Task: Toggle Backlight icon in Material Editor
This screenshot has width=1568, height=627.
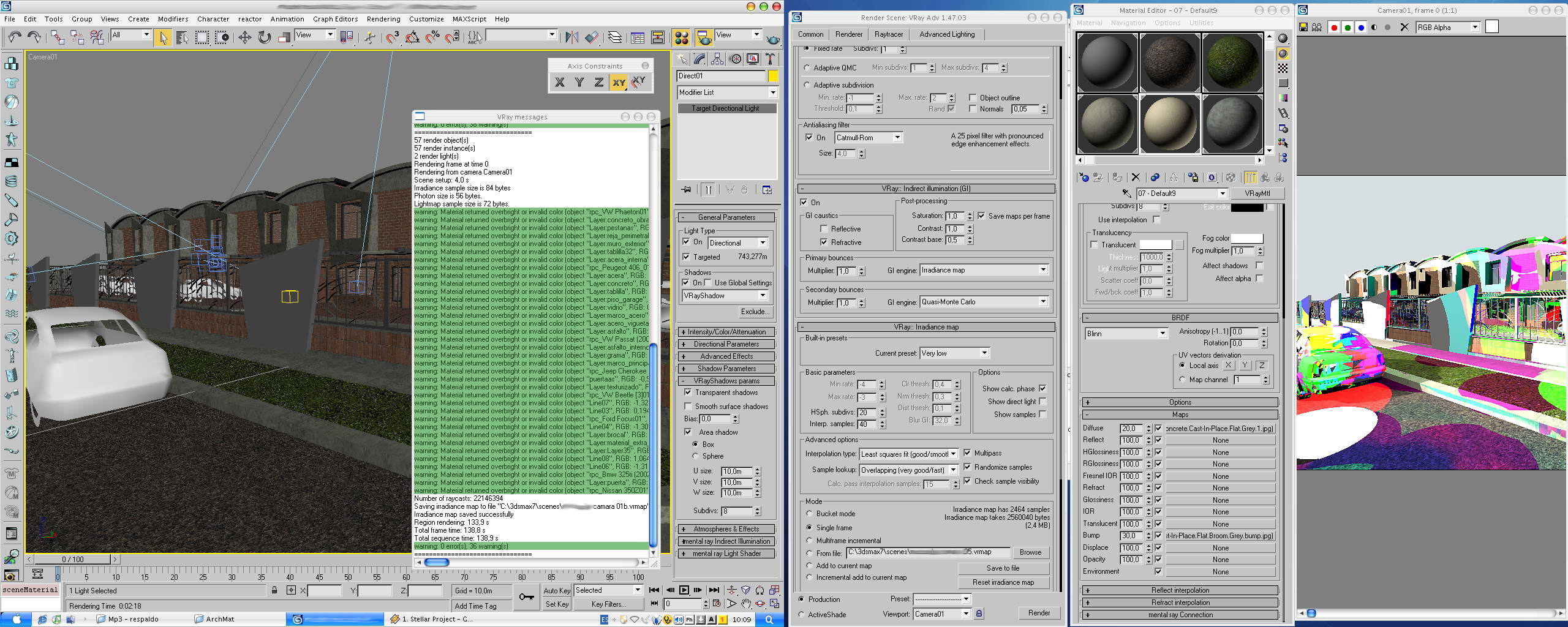Action: tap(1283, 53)
